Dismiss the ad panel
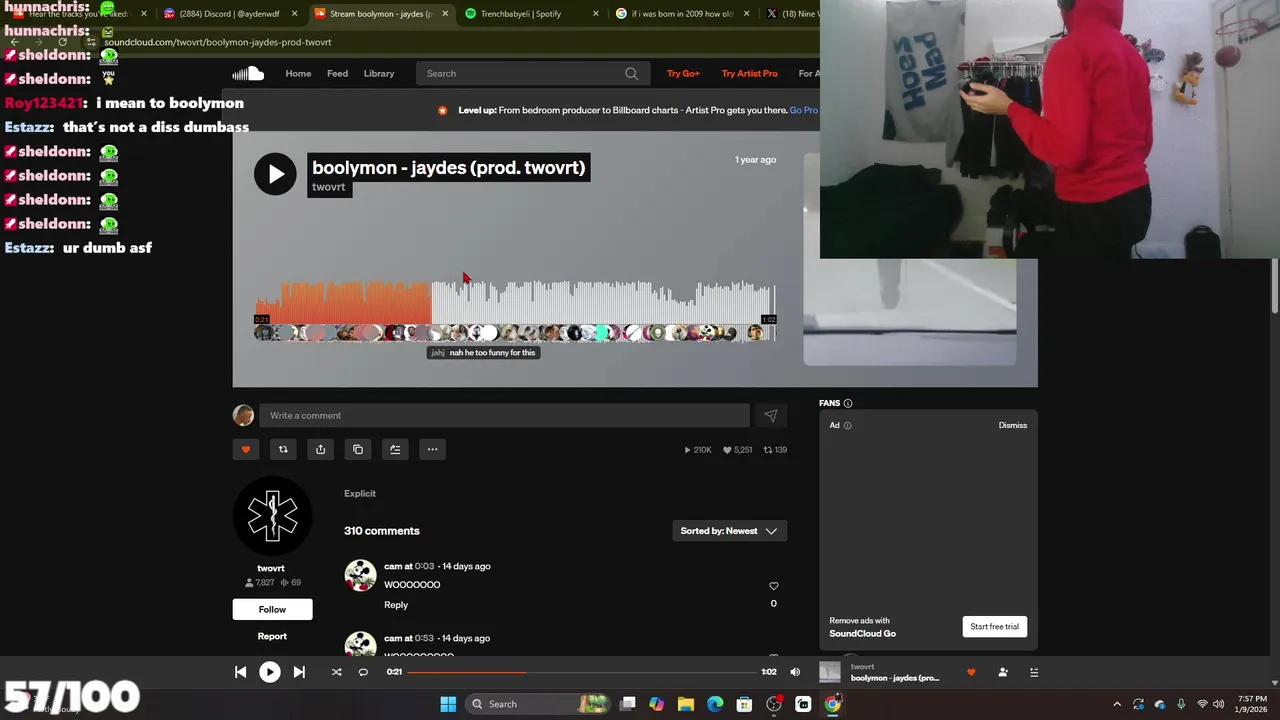Viewport: 1280px width, 720px height. point(1012,425)
